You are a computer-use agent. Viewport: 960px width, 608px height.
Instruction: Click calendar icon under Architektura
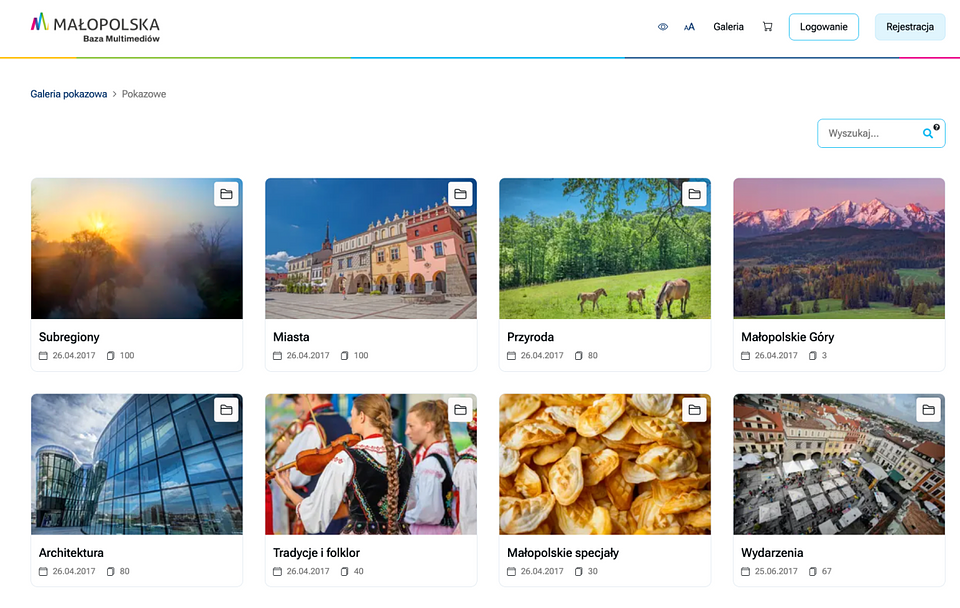tap(43, 571)
